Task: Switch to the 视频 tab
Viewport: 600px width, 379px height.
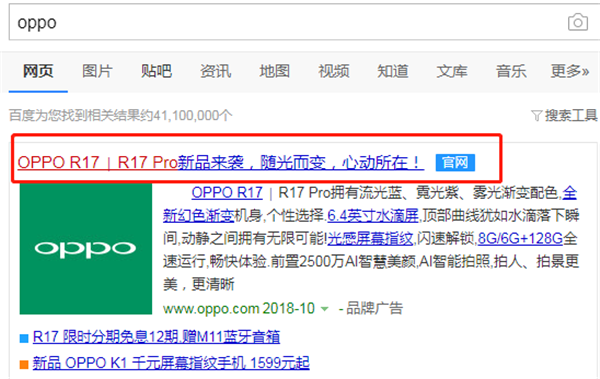Action: [334, 71]
